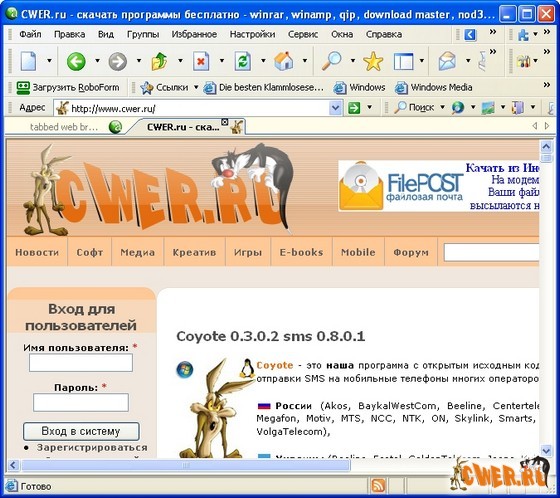Click the horizontal scrollbar thumb
Screen dimensions: 560x498
click(186, 465)
